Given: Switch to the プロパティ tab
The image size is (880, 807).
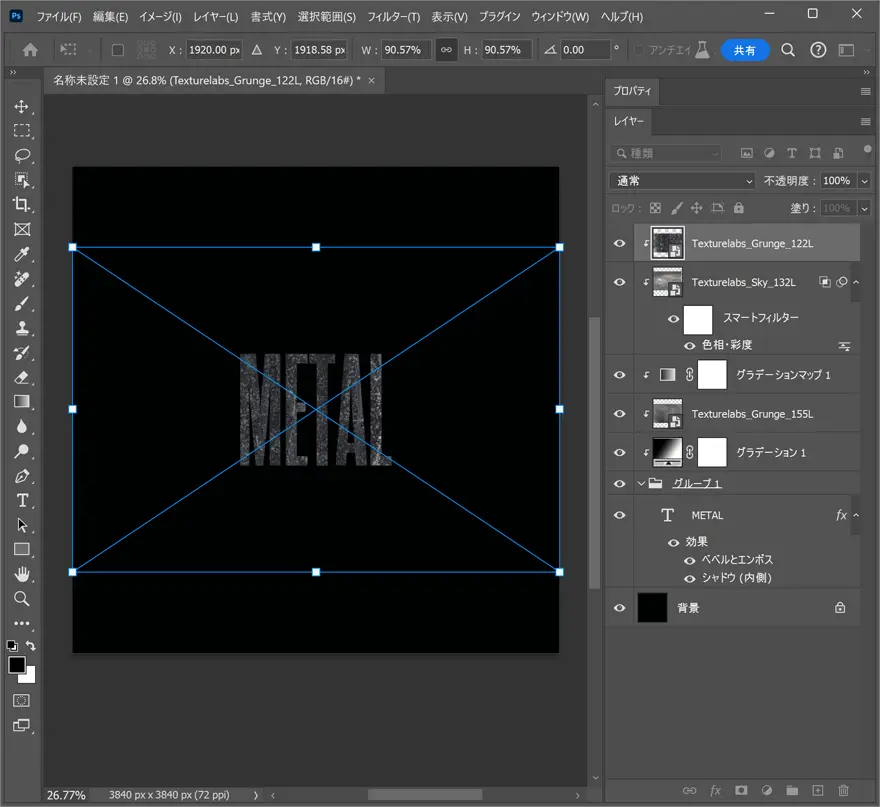Looking at the screenshot, I should pyautogui.click(x=632, y=91).
